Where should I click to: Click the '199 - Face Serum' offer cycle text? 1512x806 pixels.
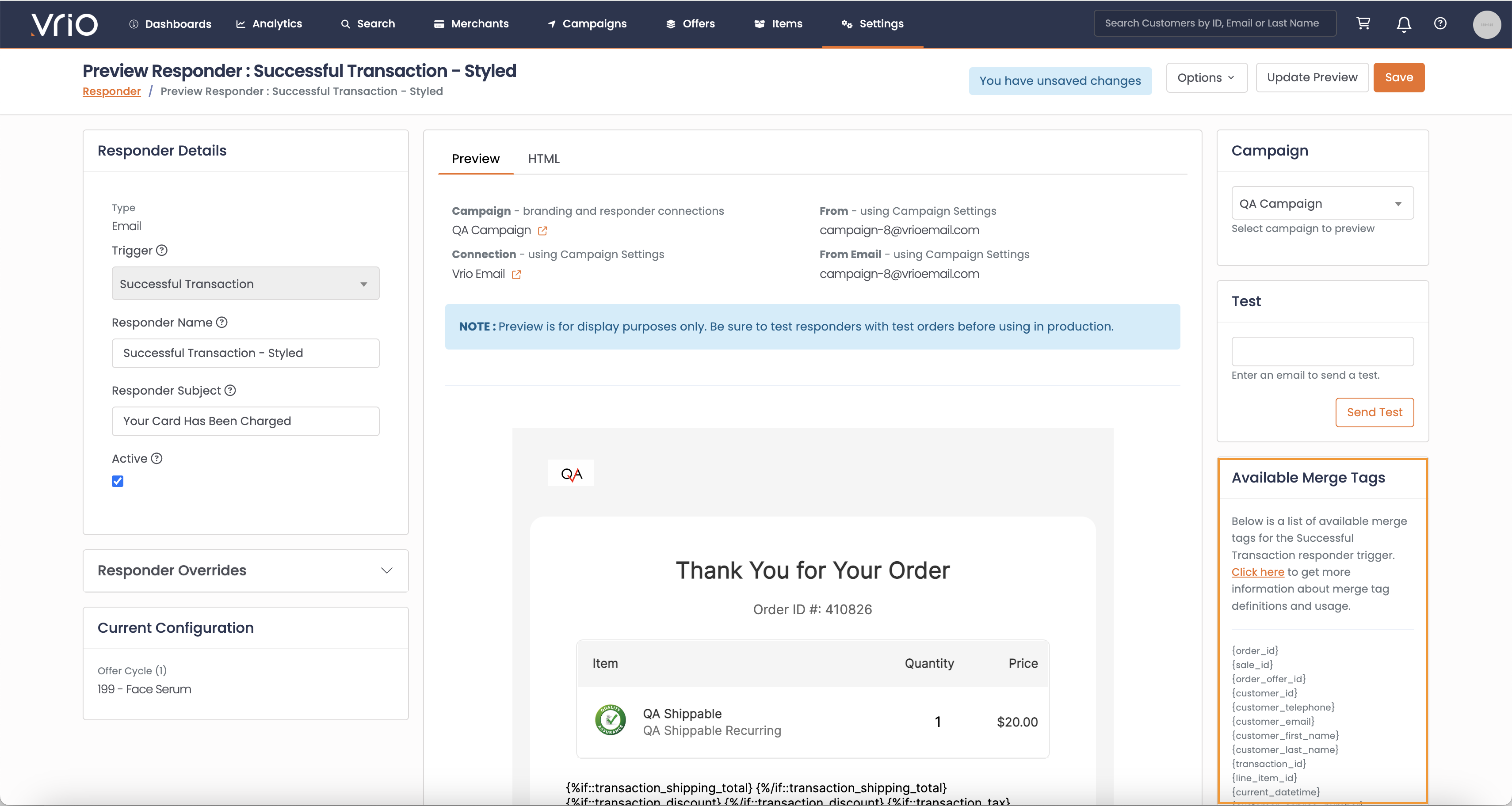pos(145,689)
